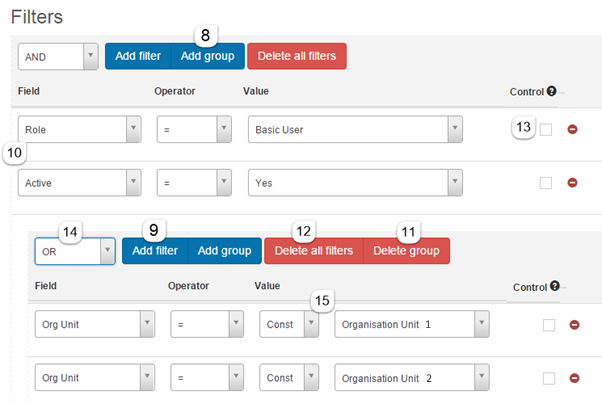This screenshot has height=404, width=602.
Task: Open the AND logic operator dropdown
Action: (59, 56)
